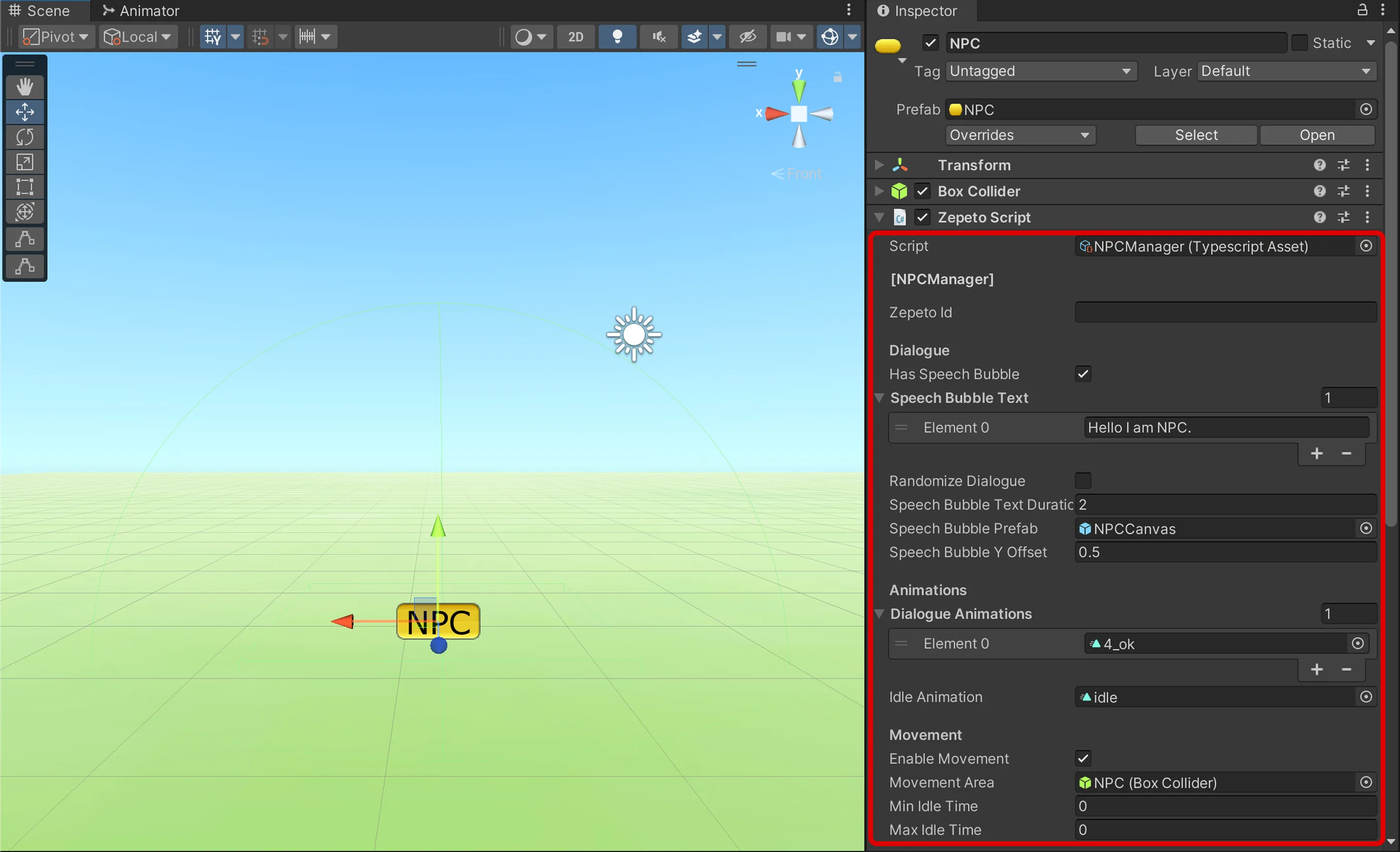
Task: Click the Min Idle Time field
Action: [1225, 806]
